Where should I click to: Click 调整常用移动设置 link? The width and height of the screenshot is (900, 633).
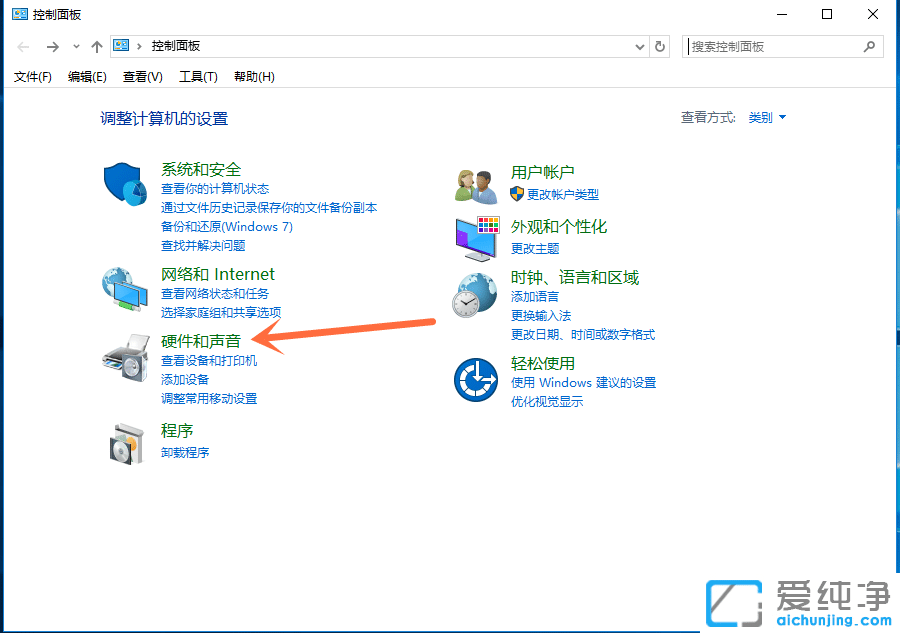209,399
